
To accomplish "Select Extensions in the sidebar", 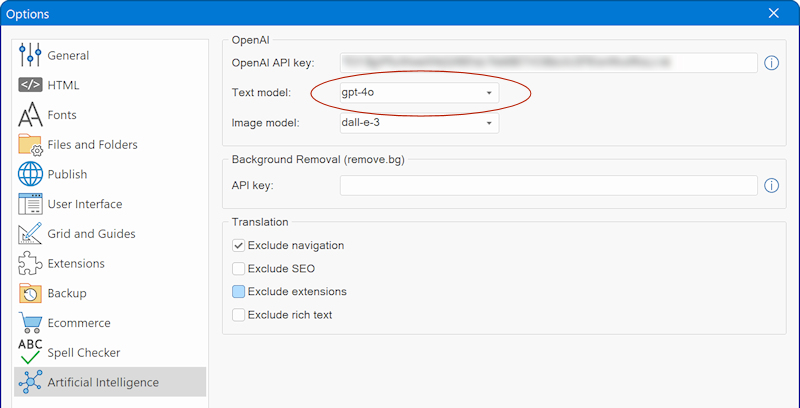I will click(110, 263).
